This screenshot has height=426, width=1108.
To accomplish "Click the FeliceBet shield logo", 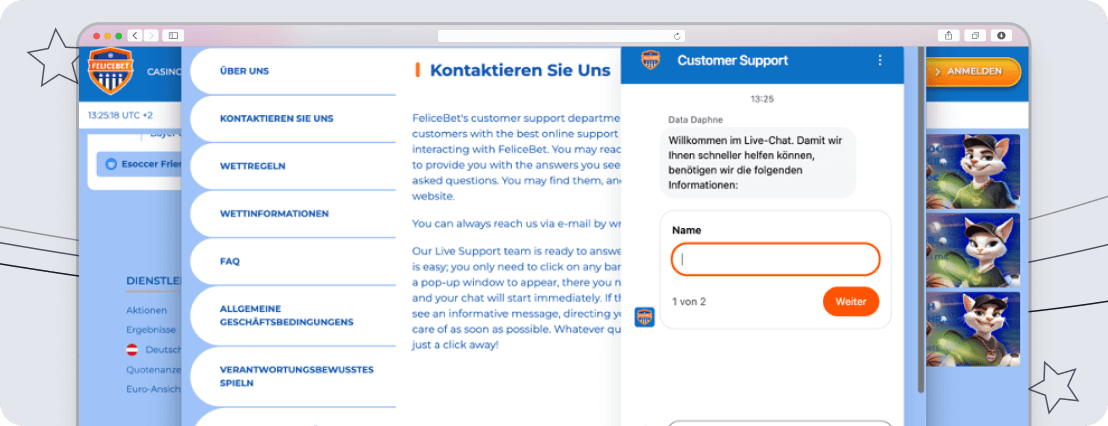I will [110, 71].
